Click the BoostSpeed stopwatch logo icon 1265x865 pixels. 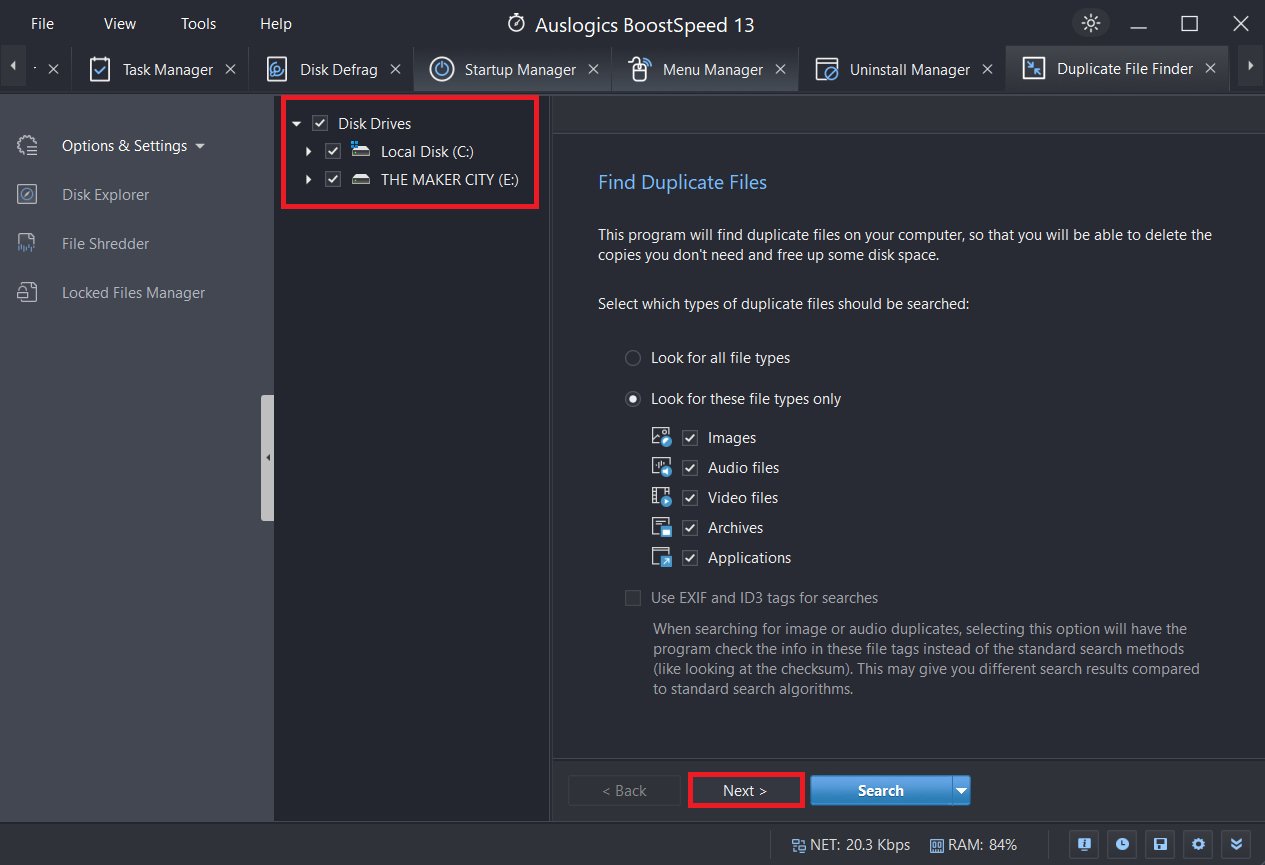tap(516, 23)
